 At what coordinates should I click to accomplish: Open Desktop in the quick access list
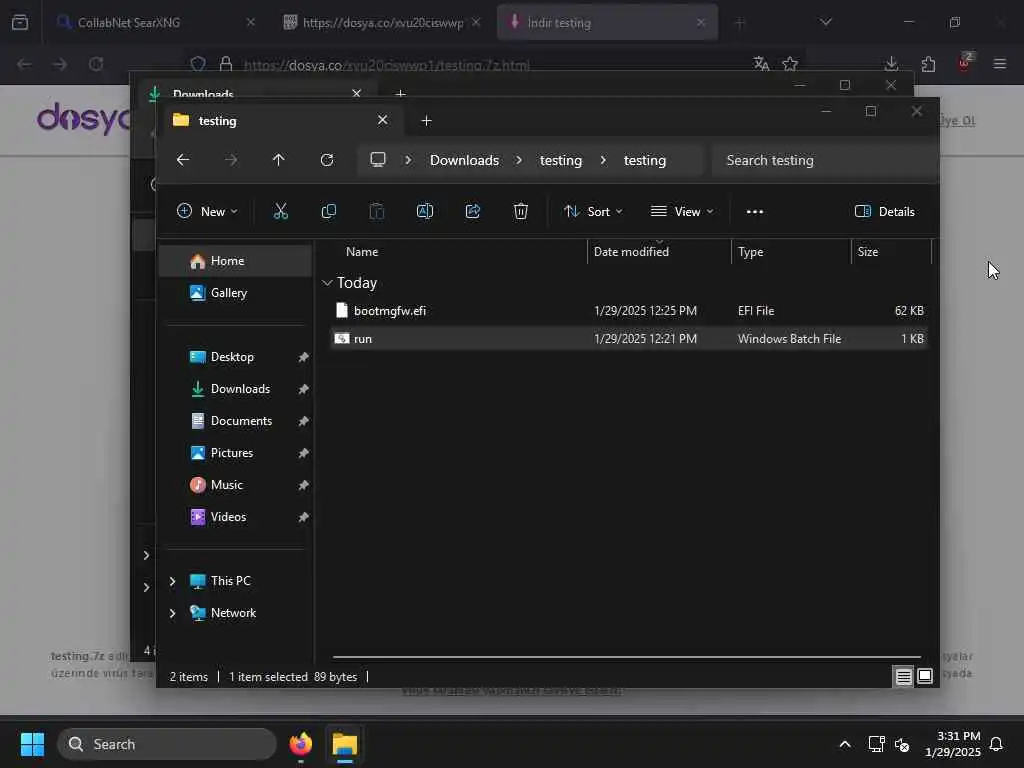(x=235, y=357)
